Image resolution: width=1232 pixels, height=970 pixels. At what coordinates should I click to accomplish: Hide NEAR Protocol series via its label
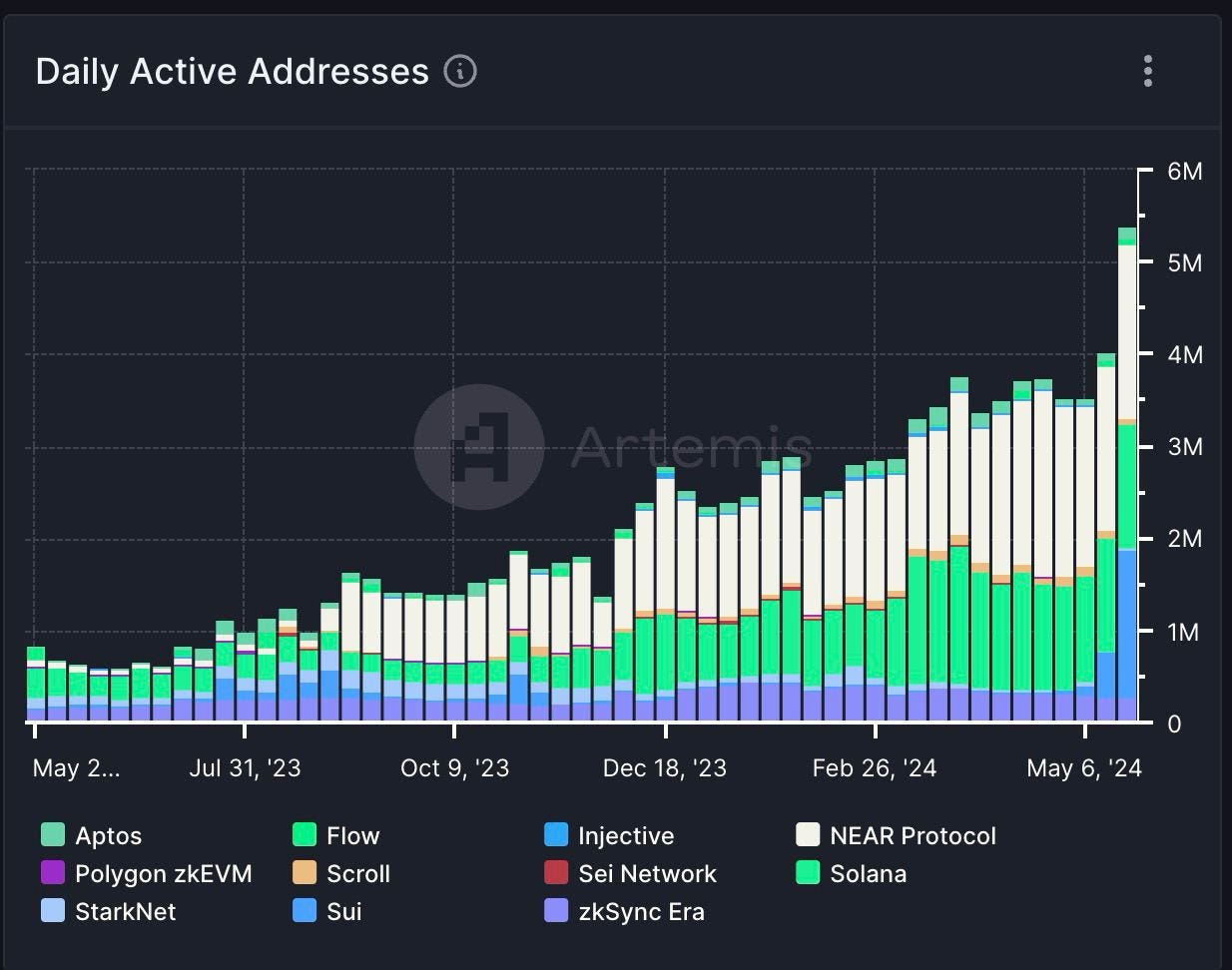pyautogui.click(x=914, y=835)
